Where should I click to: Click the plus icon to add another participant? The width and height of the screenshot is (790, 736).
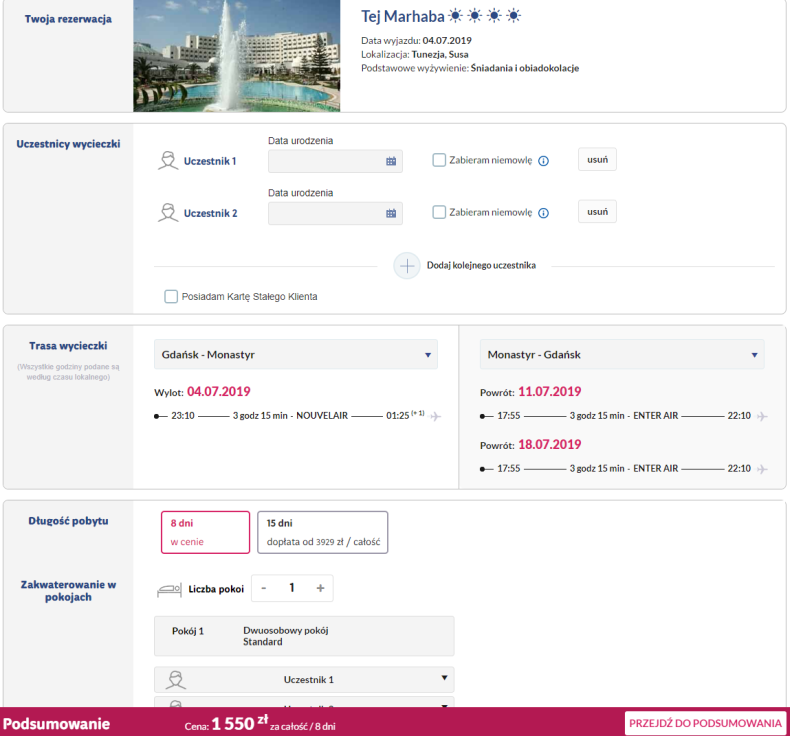[407, 266]
